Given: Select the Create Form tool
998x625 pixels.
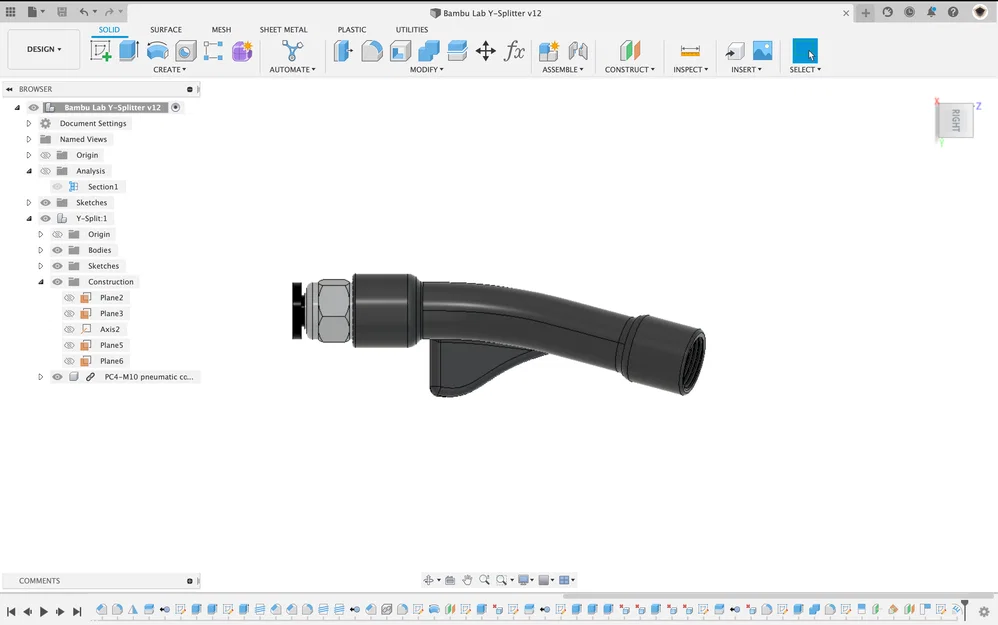Looking at the screenshot, I should (x=242, y=51).
